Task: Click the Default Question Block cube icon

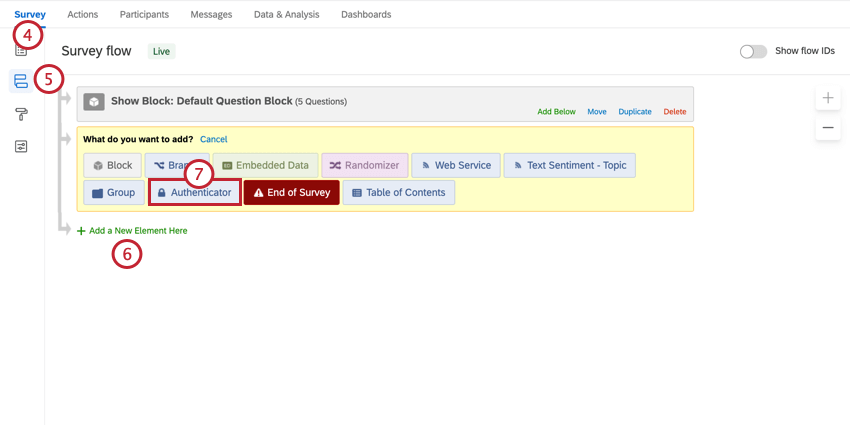Action: 94,102
